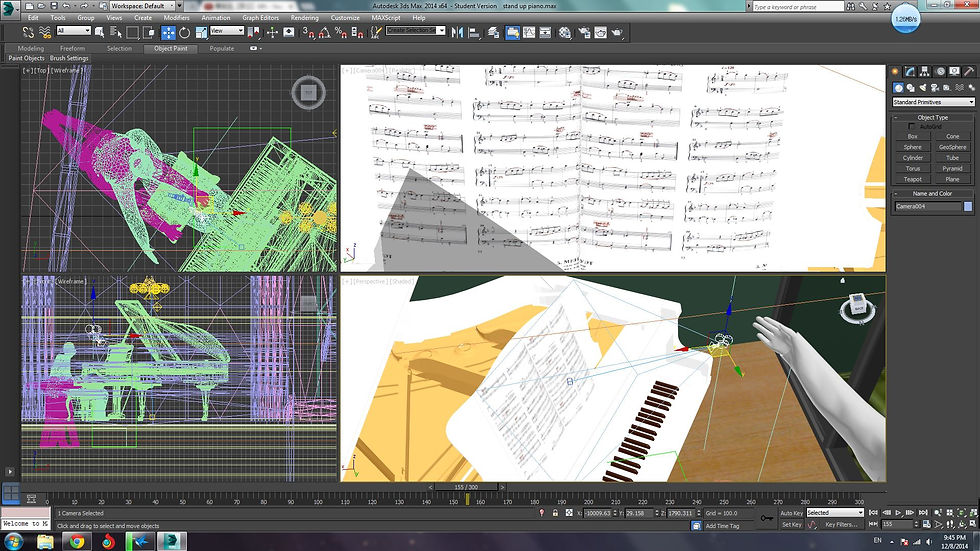Click the Play Animation button
The image size is (980, 551).
tap(899, 512)
